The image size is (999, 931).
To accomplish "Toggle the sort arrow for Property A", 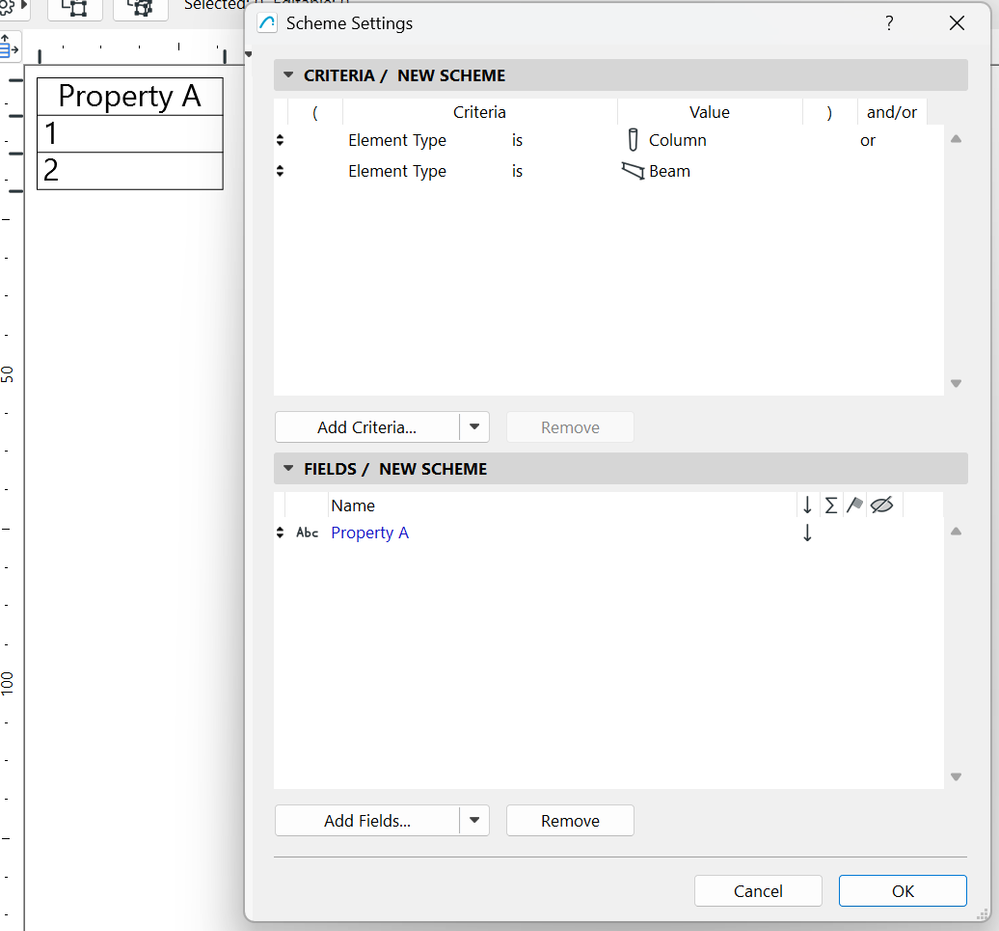I will click(807, 532).
